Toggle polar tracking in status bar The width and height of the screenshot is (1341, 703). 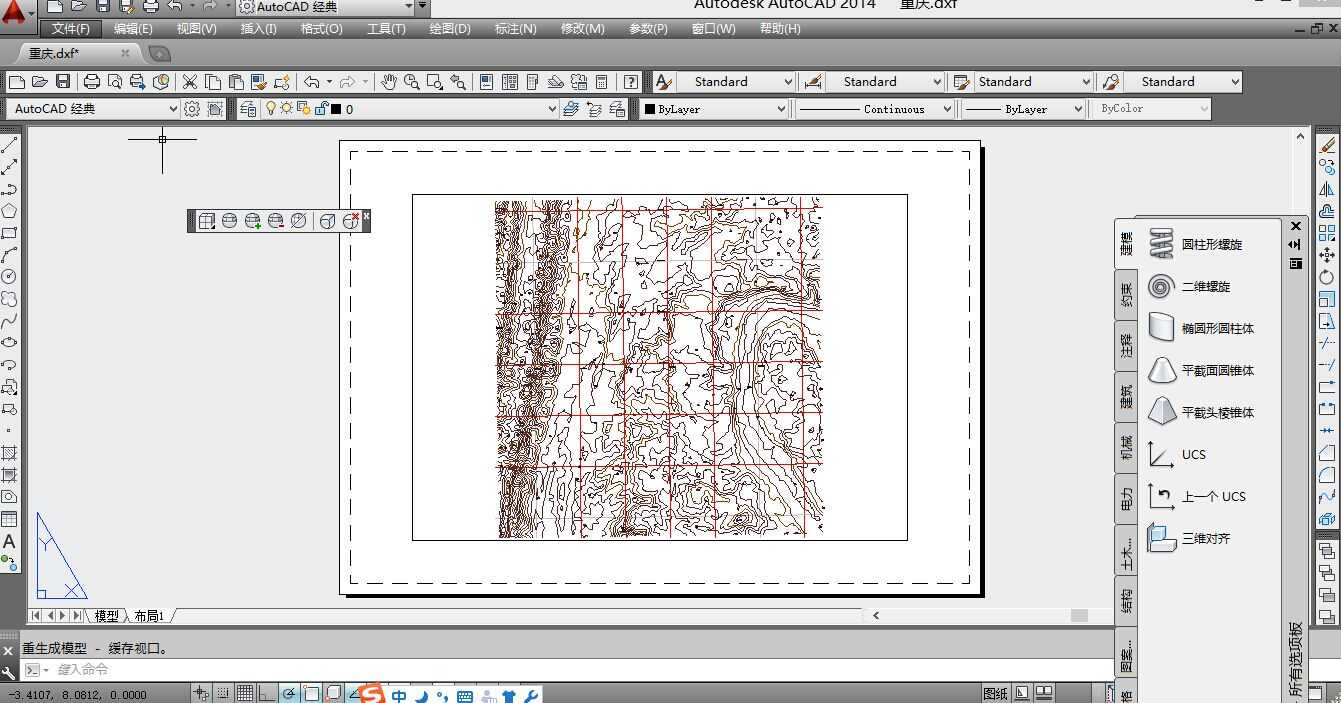point(289,693)
